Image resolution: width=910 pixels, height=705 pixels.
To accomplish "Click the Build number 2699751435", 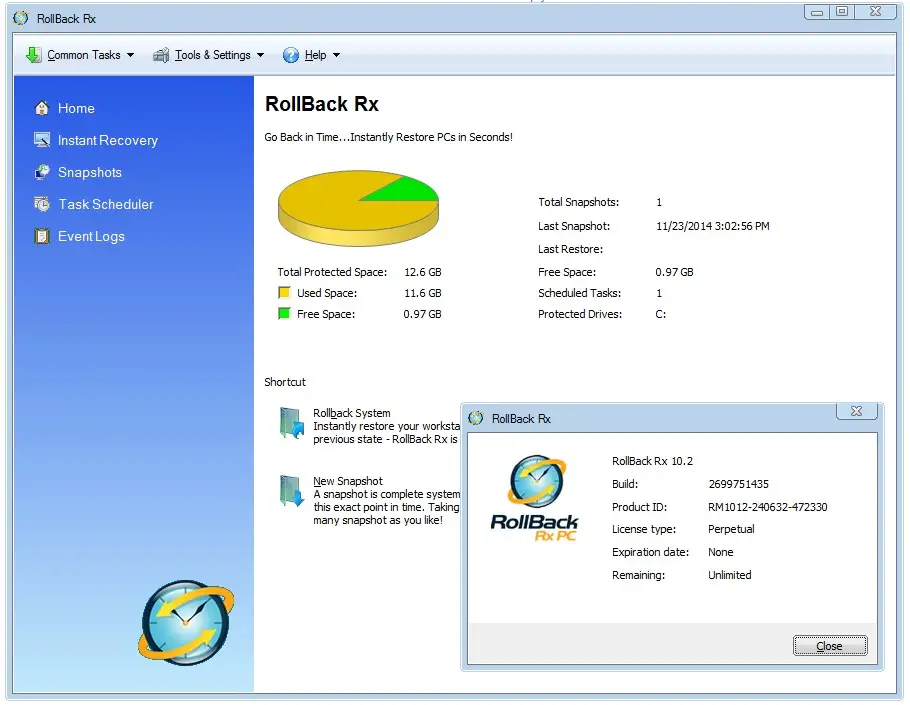I will pos(738,484).
